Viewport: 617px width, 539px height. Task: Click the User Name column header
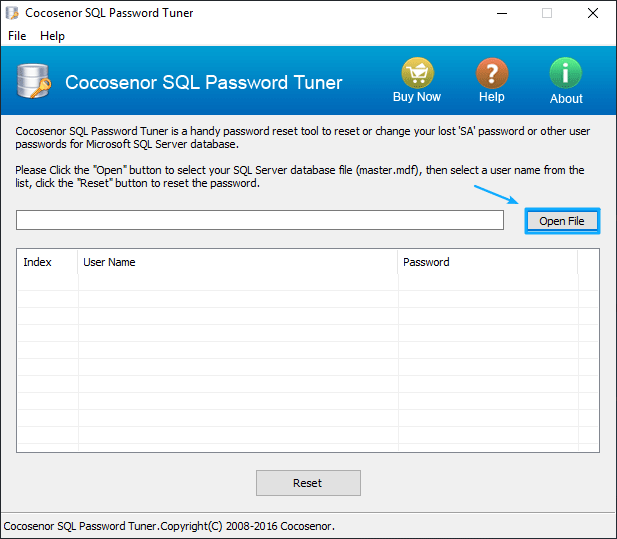[238, 262]
